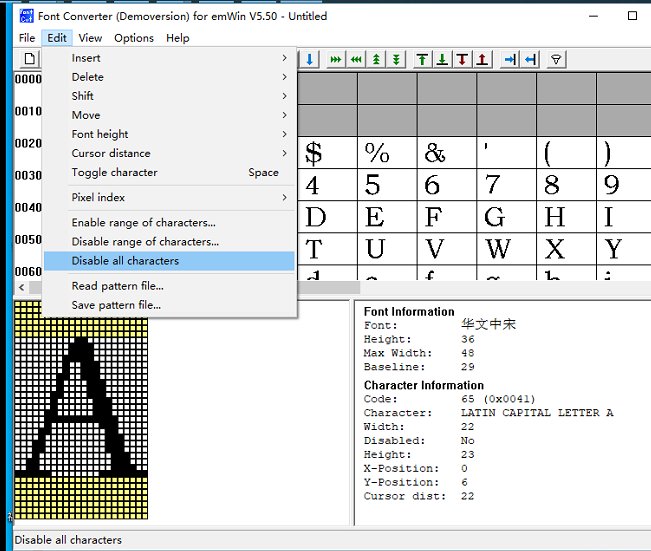Click the funnel filter toolbar icon
The image size is (651, 551).
pos(556,59)
